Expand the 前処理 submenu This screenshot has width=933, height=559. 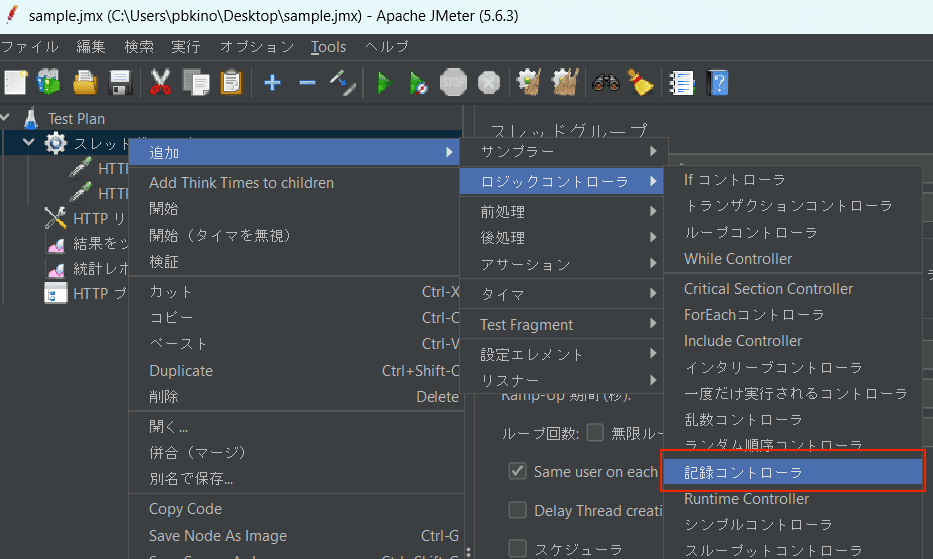tap(561, 211)
